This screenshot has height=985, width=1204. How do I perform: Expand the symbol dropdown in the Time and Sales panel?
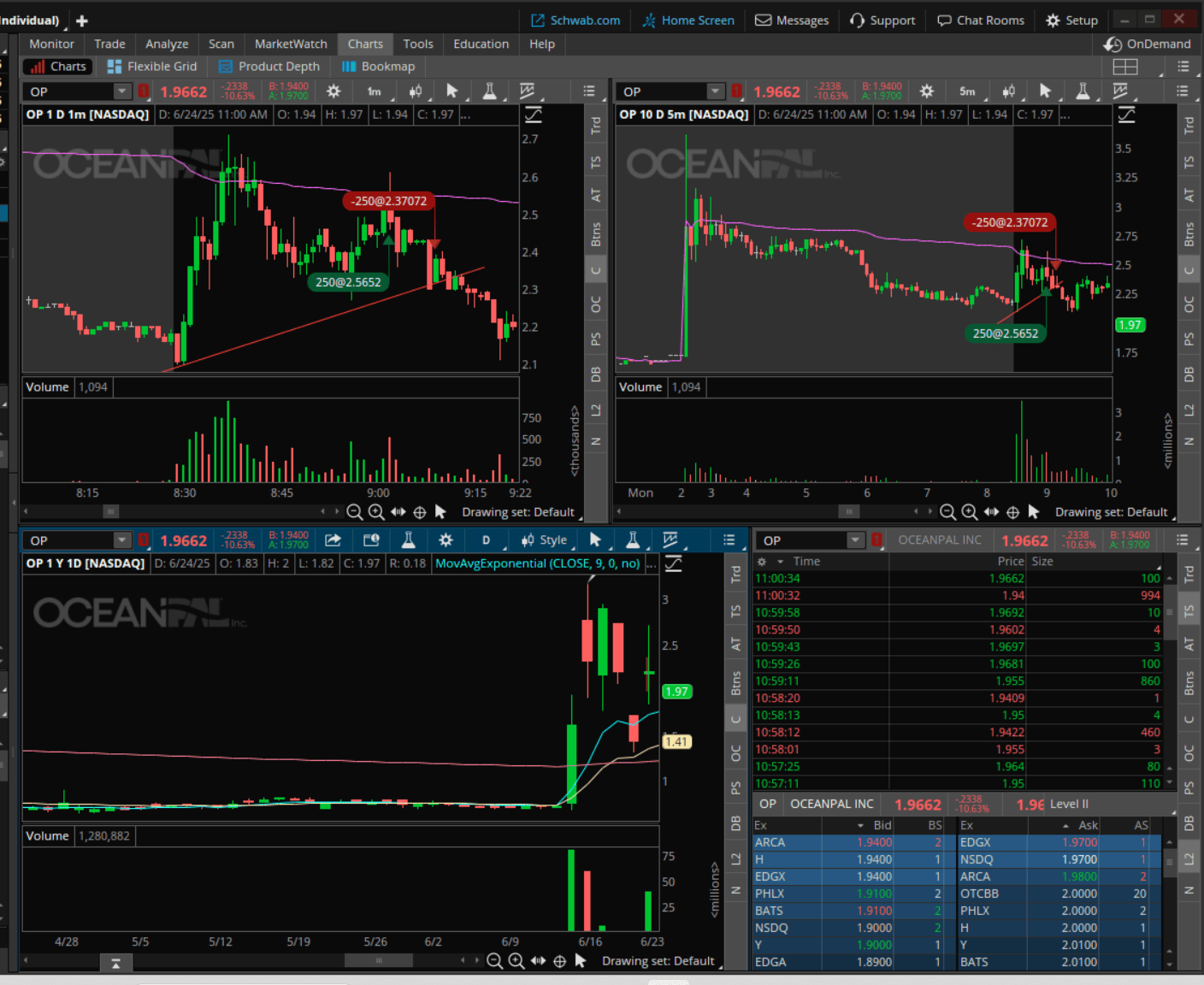point(855,540)
